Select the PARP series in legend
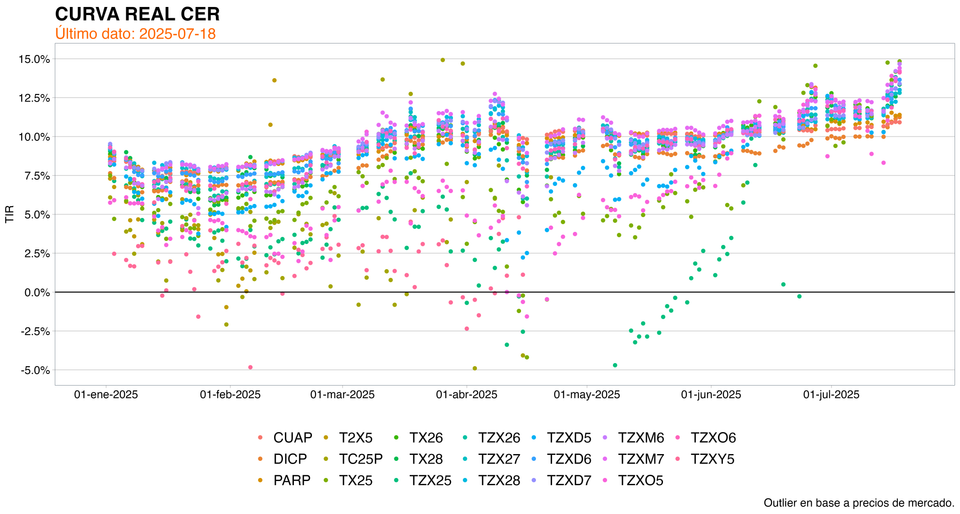Image resolution: width=960 pixels, height=514 pixels. 292,480
